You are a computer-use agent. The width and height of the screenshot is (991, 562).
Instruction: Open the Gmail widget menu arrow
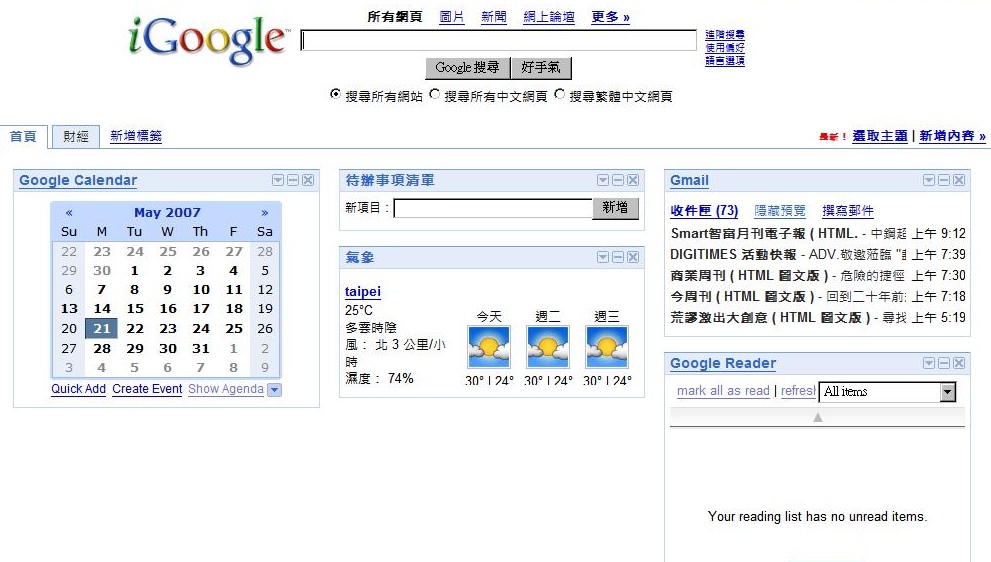click(x=928, y=180)
